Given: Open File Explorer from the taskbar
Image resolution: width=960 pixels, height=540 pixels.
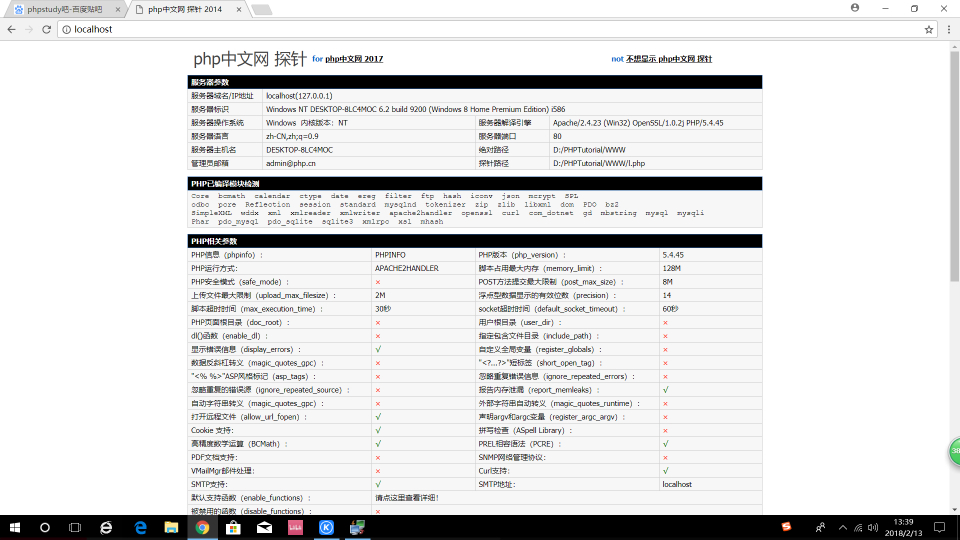Looking at the screenshot, I should click(171, 527).
